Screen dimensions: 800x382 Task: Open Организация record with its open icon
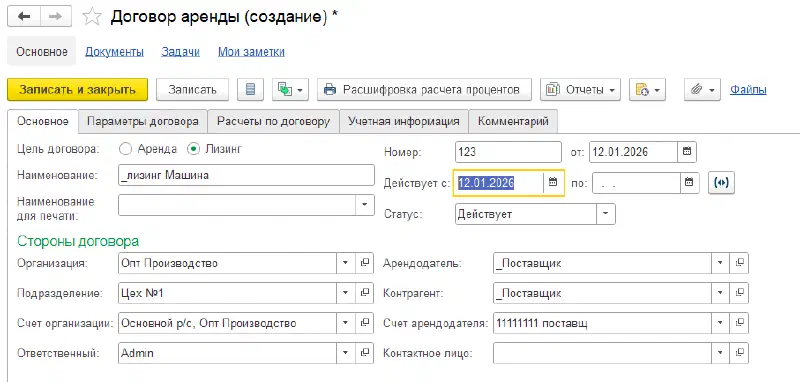point(364,263)
